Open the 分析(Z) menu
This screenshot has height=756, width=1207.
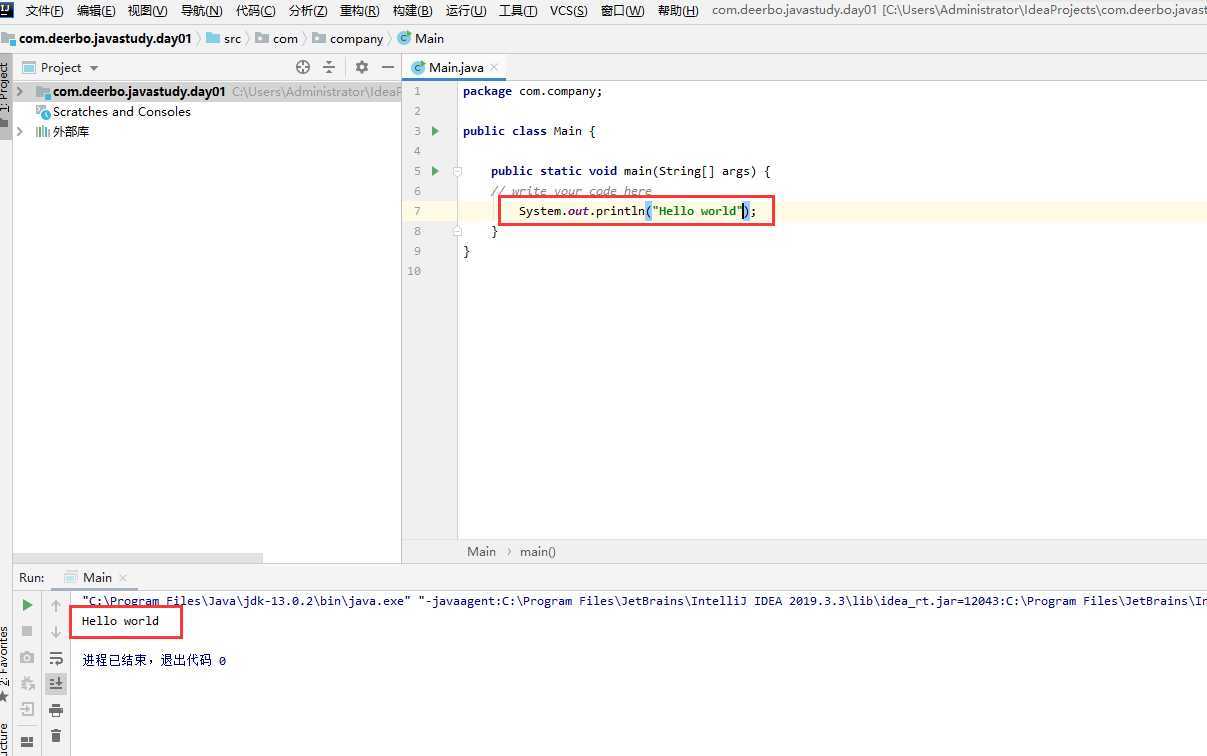[308, 11]
